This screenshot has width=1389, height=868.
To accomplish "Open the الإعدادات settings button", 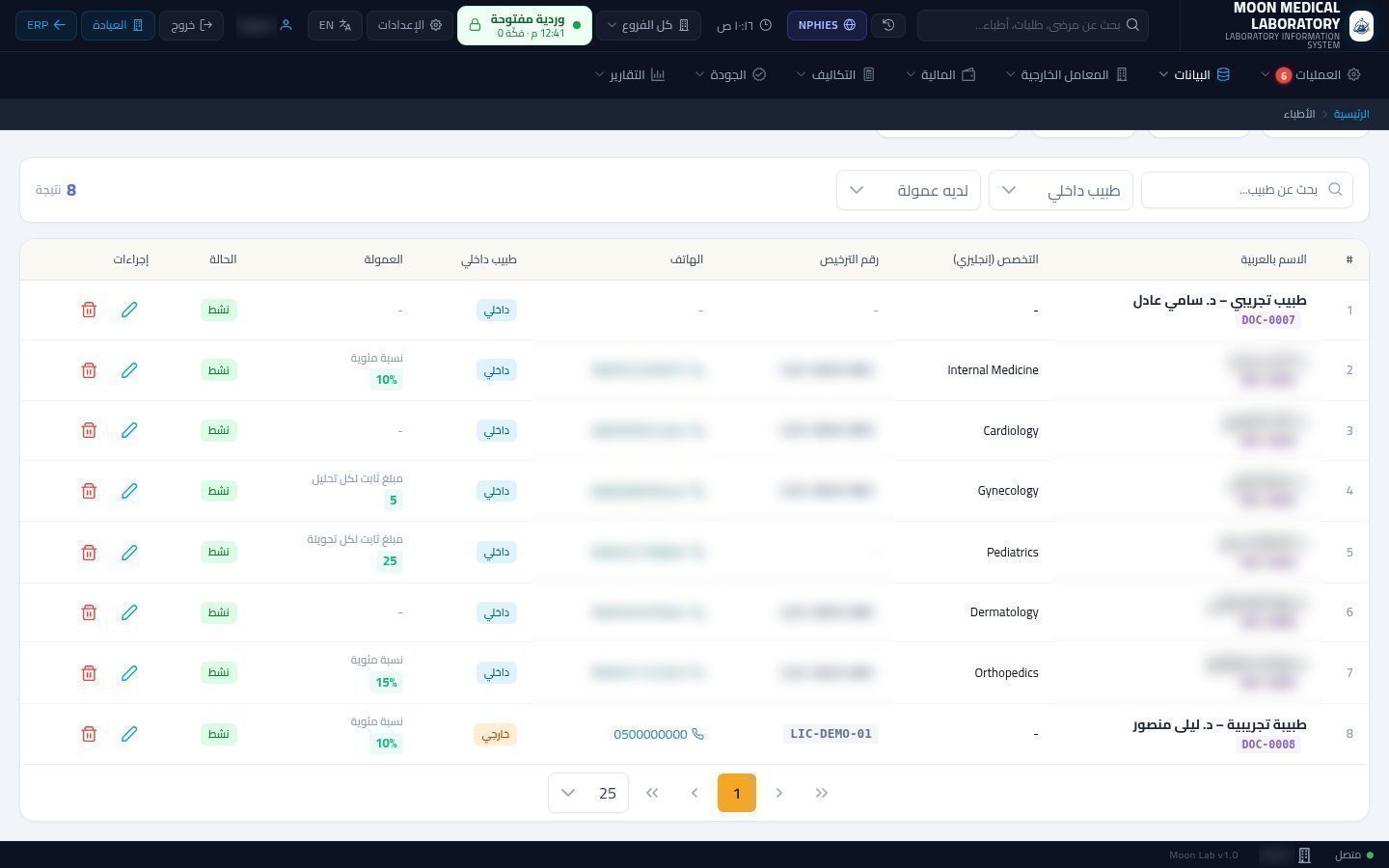I will pos(409,25).
